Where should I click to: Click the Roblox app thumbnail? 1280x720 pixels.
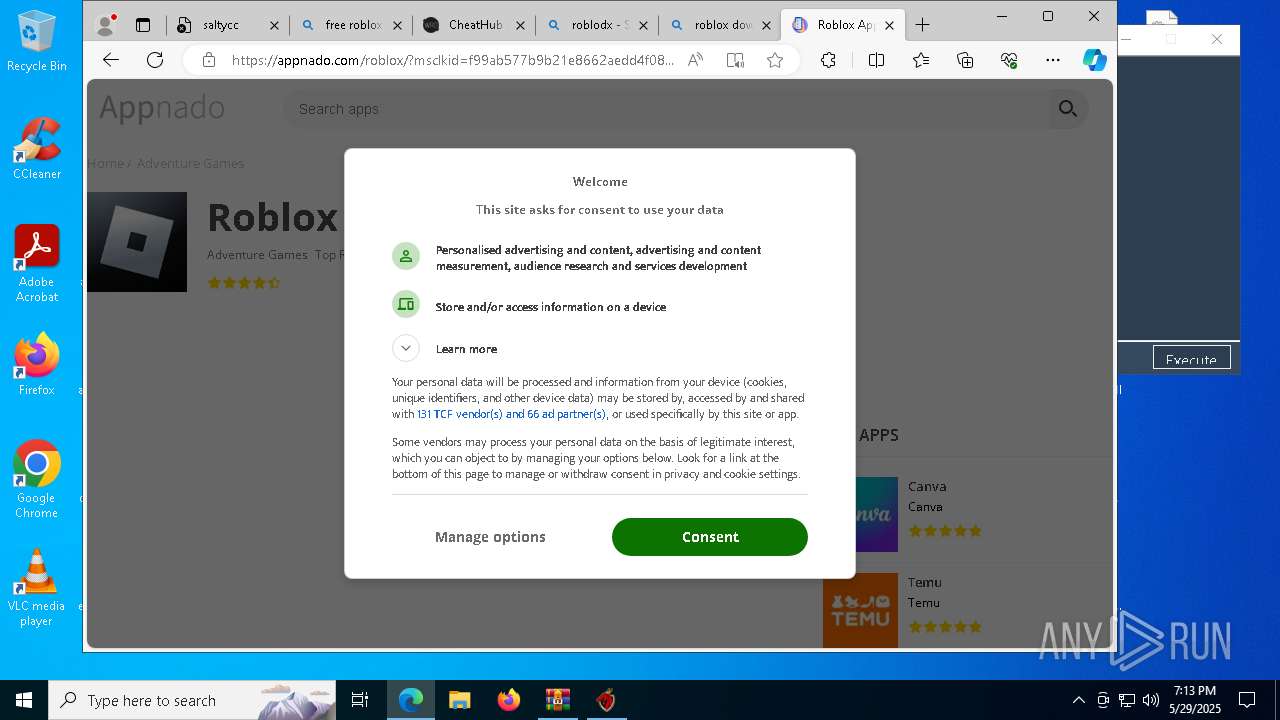pyautogui.click(x=137, y=242)
